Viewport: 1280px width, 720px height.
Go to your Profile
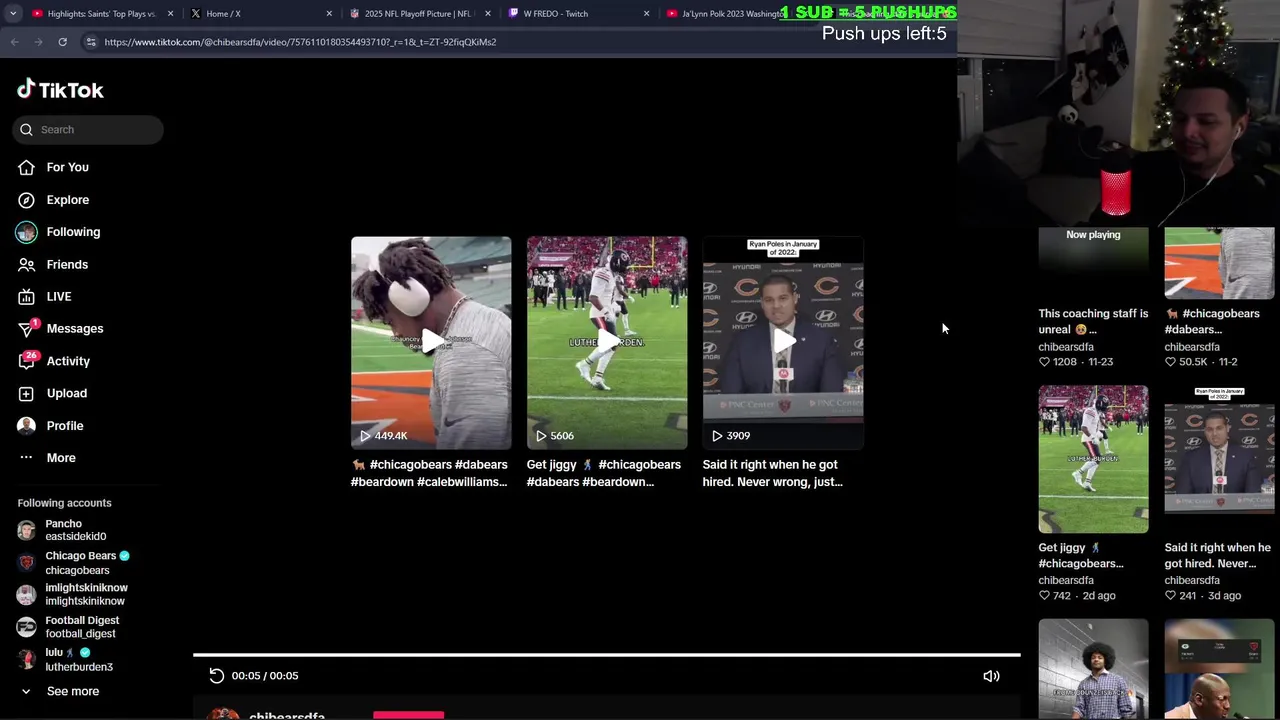click(x=65, y=425)
